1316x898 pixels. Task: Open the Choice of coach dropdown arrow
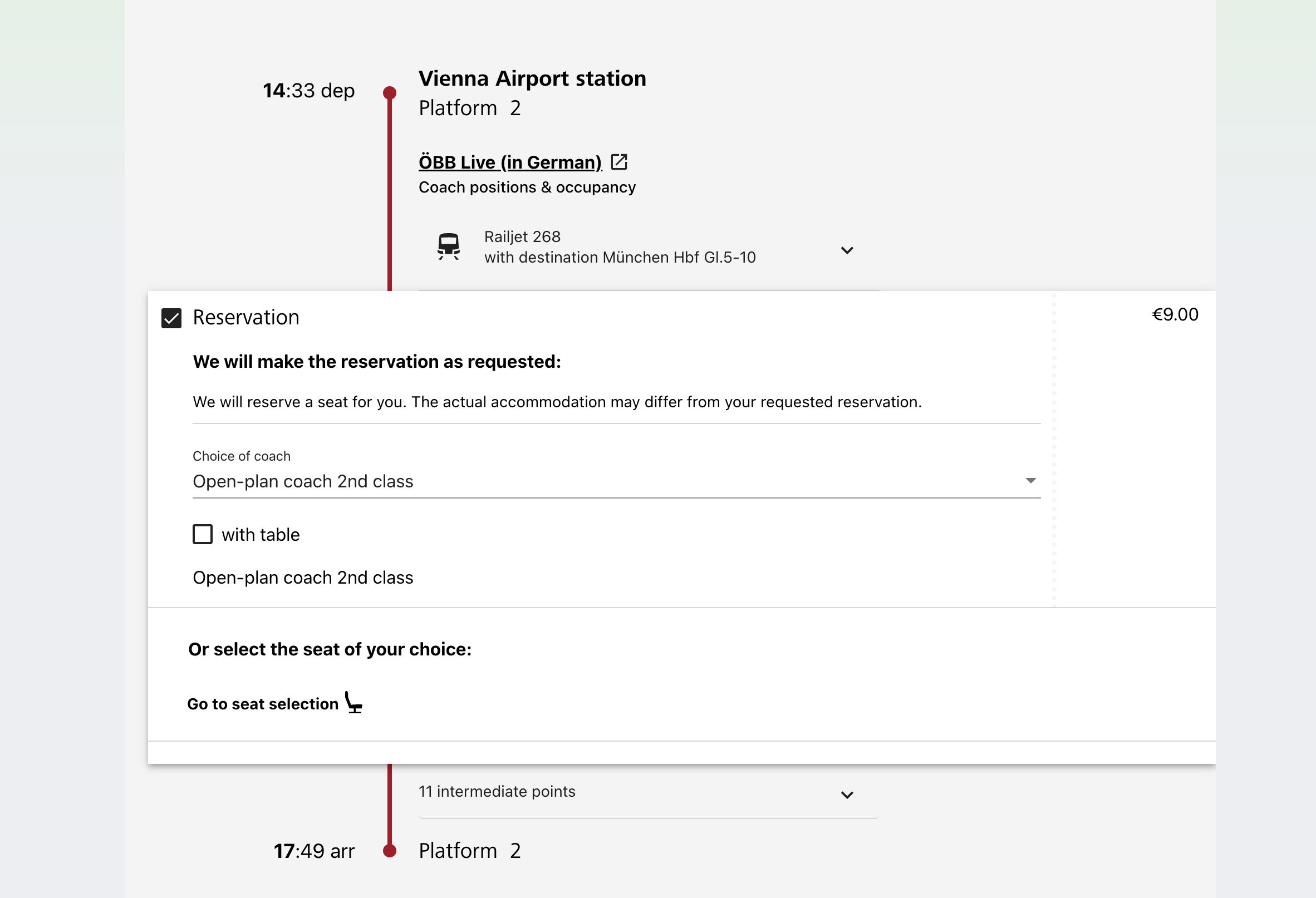[1030, 480]
